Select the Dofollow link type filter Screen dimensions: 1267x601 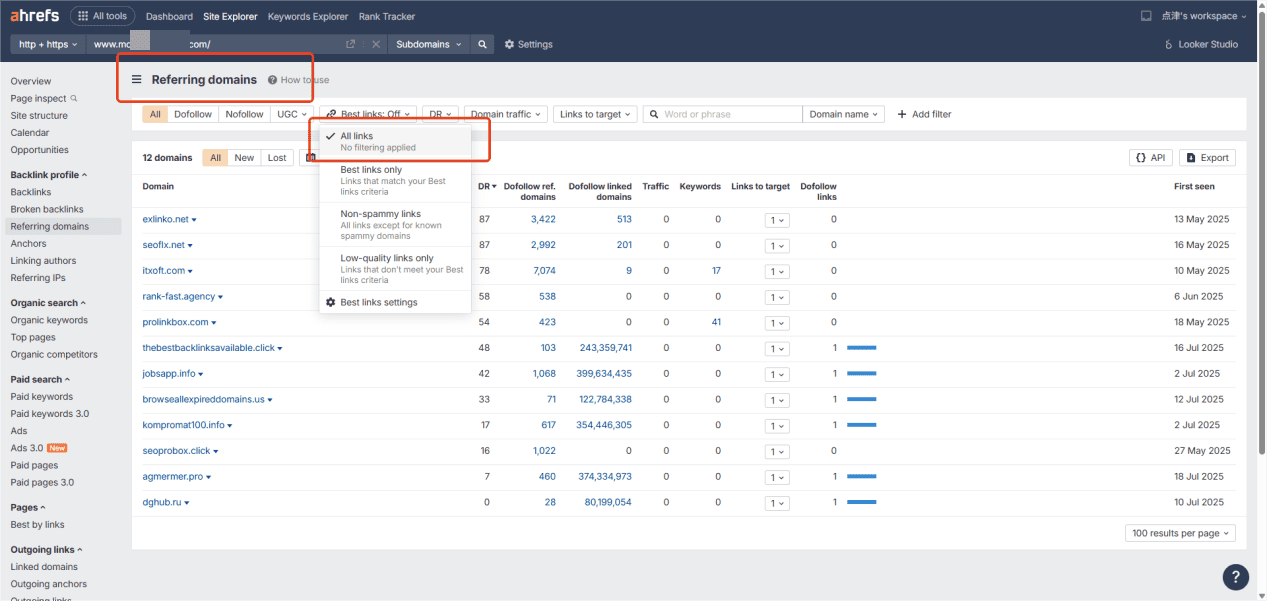pos(193,114)
